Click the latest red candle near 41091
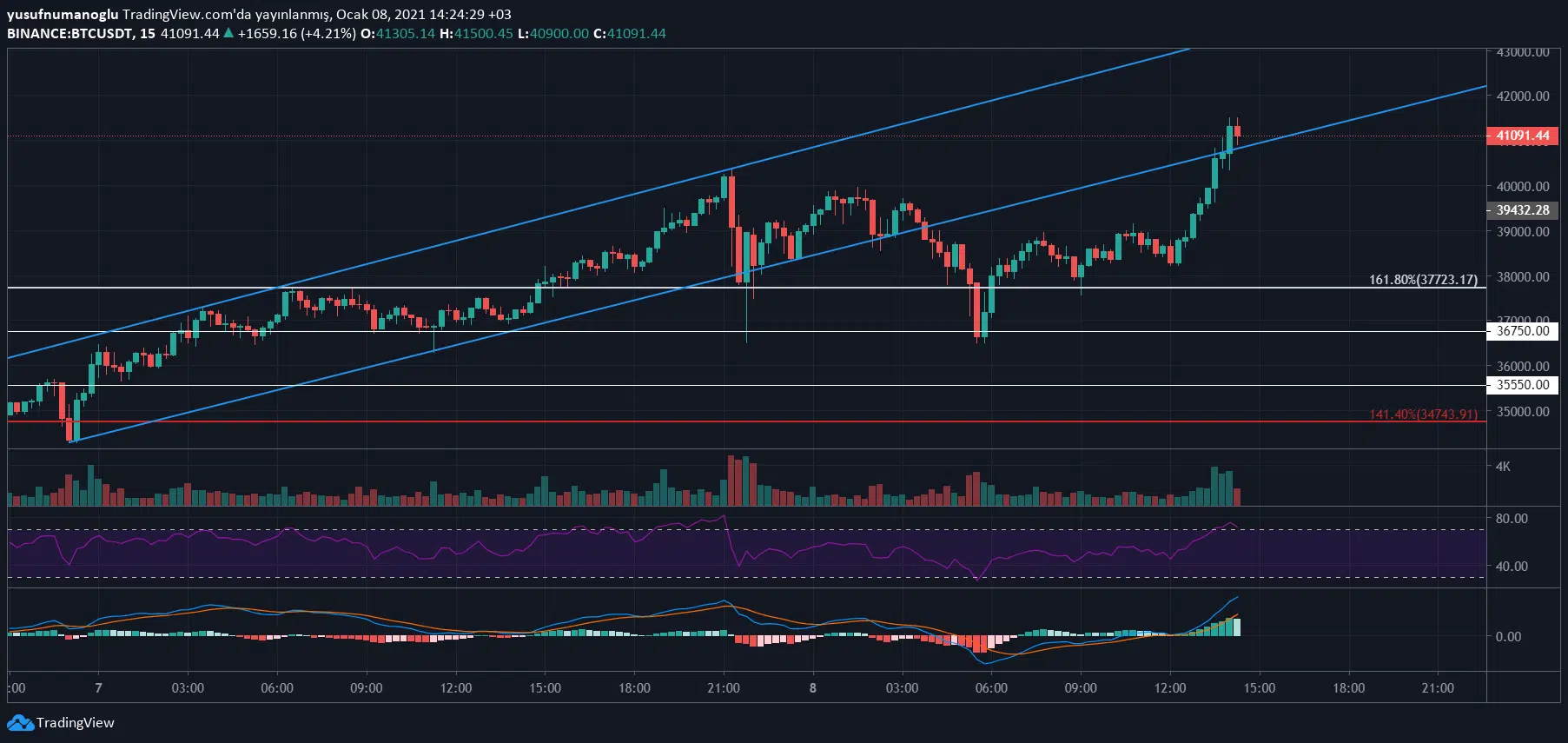The width and height of the screenshot is (1568, 743). pyautogui.click(x=1237, y=131)
